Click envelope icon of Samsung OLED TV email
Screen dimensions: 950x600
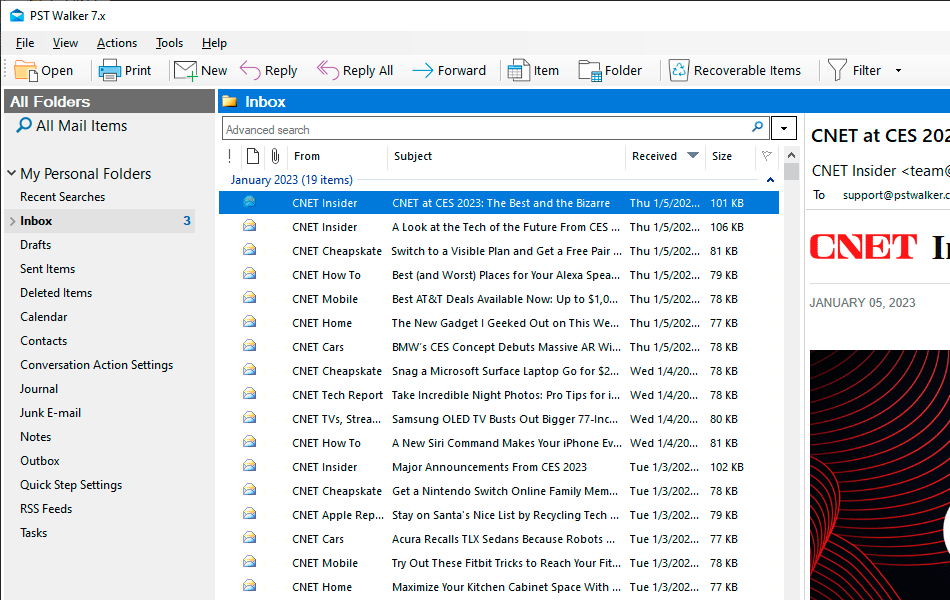[249, 418]
